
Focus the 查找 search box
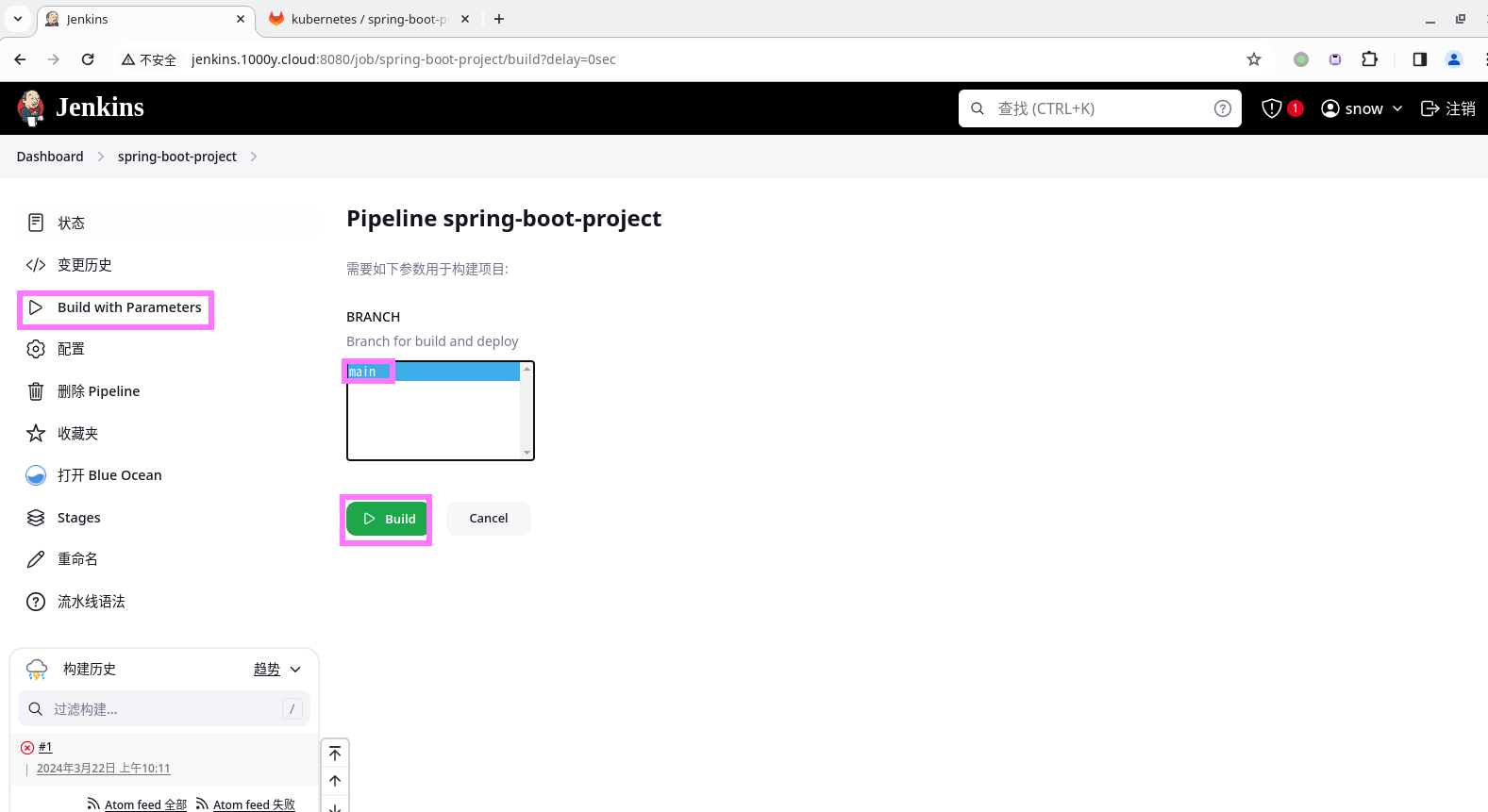click(x=1099, y=108)
